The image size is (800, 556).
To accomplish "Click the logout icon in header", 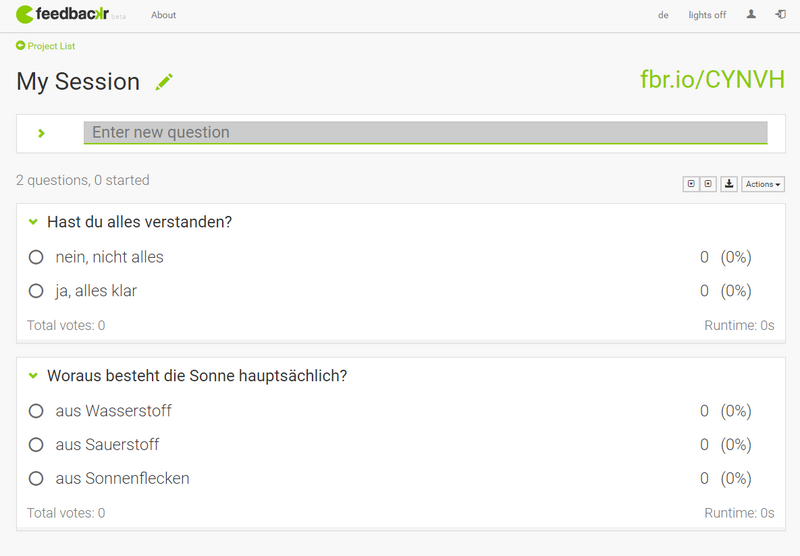I will [x=780, y=15].
